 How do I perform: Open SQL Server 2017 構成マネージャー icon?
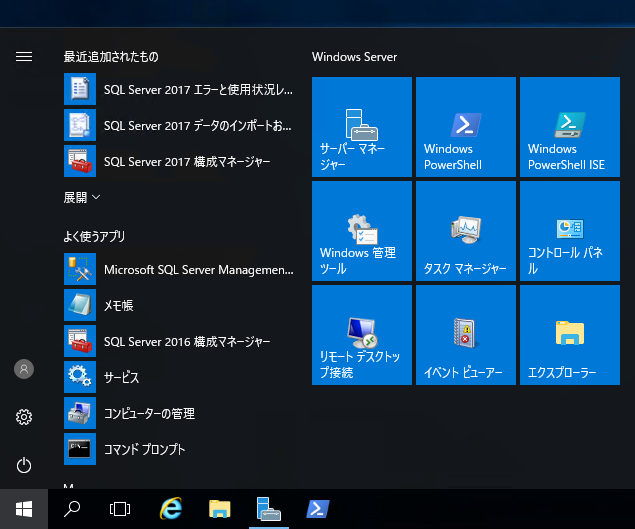80,161
